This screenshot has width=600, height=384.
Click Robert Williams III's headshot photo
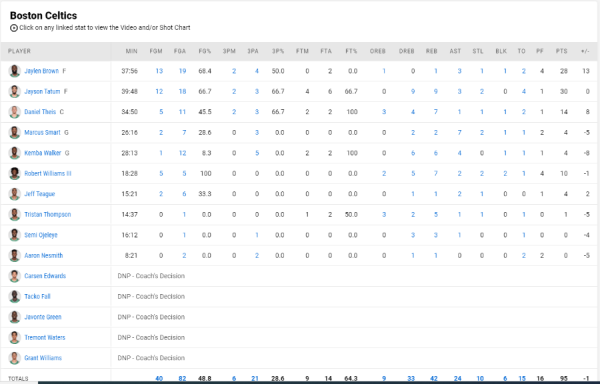(x=15, y=174)
